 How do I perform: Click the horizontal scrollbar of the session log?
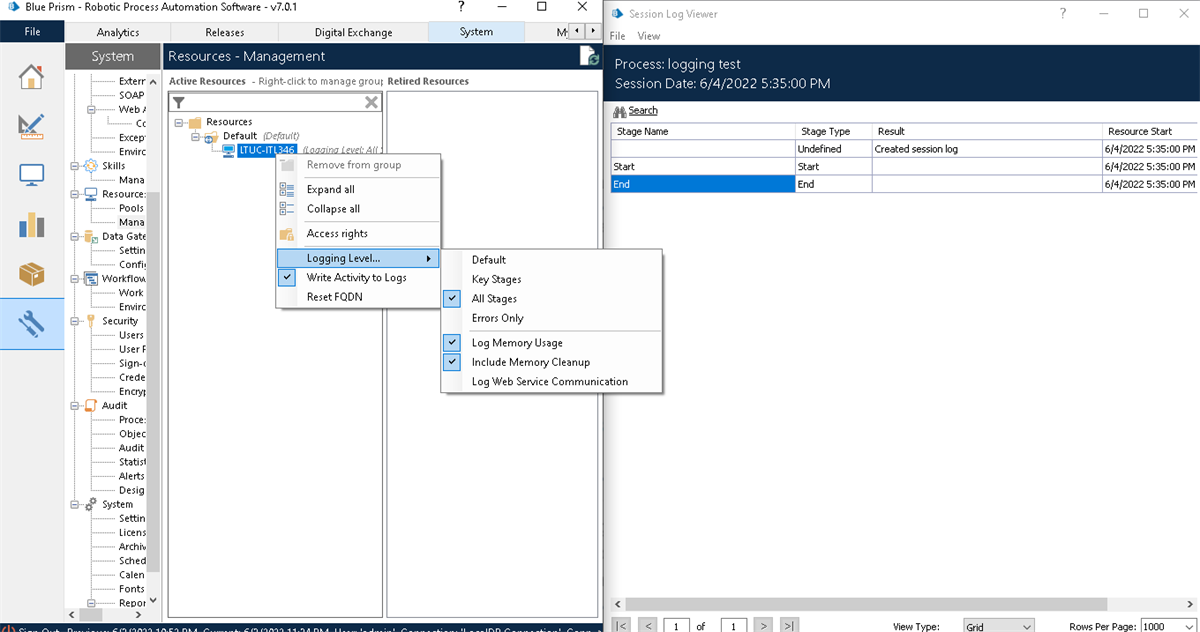860,604
